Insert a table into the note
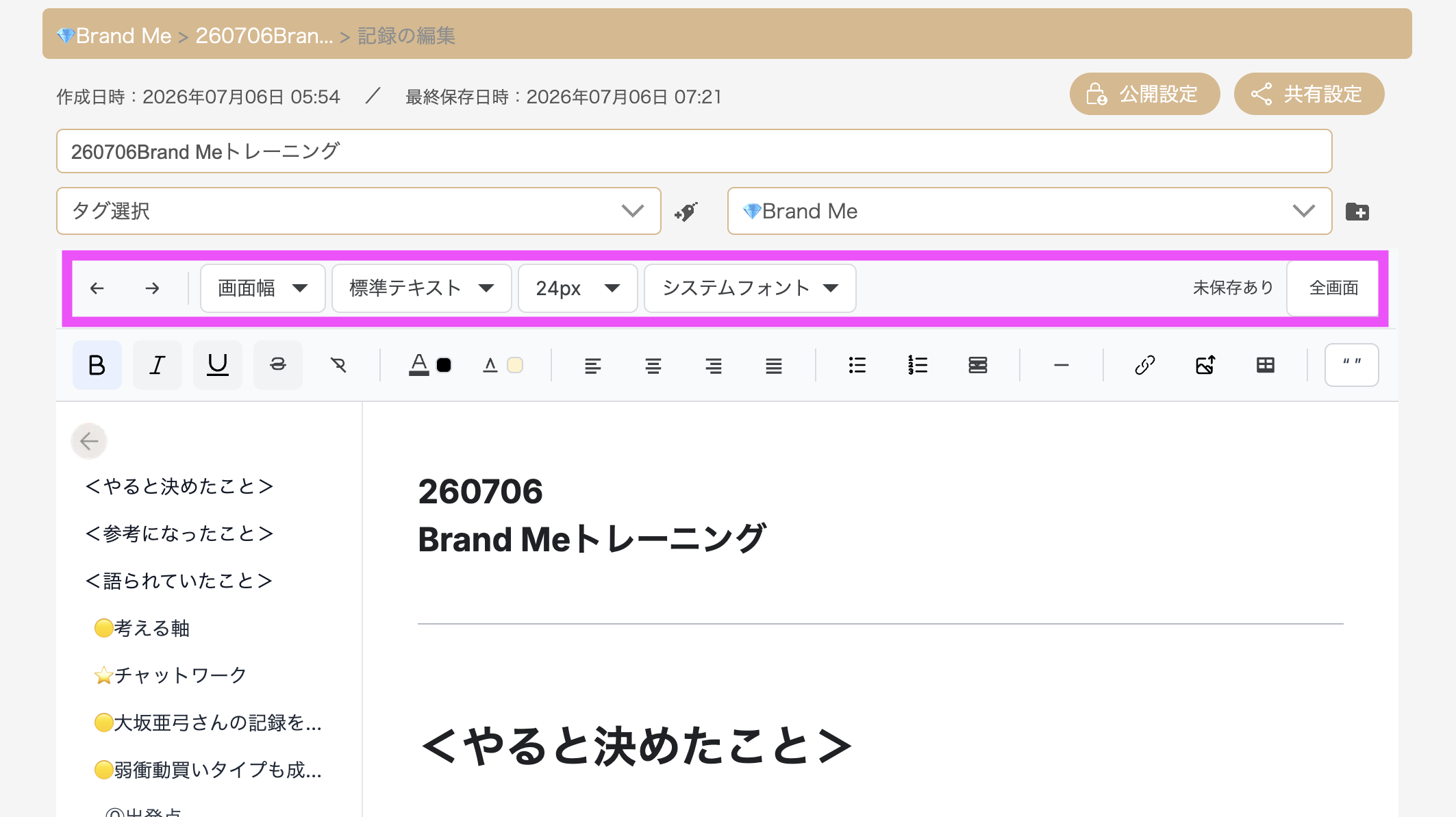 pyautogui.click(x=1266, y=365)
